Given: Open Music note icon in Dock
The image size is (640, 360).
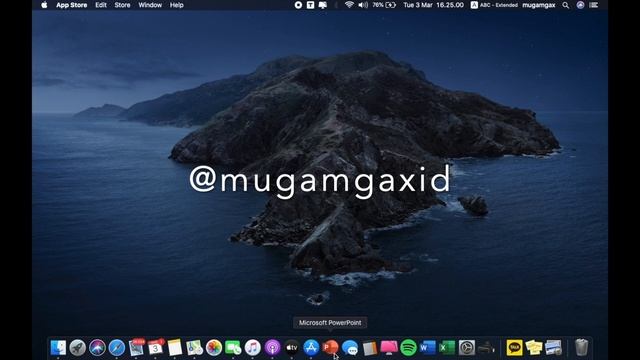Looking at the screenshot, I should (x=253, y=348).
